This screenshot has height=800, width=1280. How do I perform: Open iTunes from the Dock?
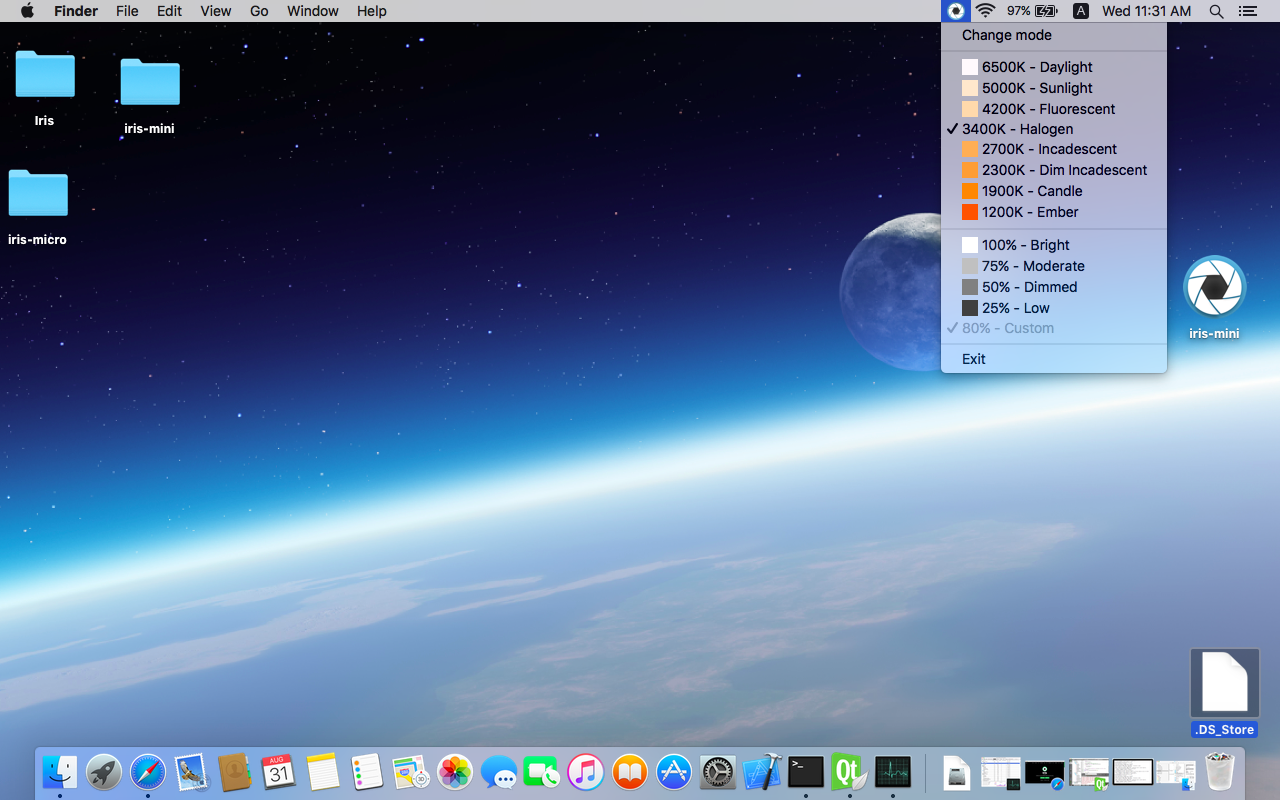click(x=586, y=771)
